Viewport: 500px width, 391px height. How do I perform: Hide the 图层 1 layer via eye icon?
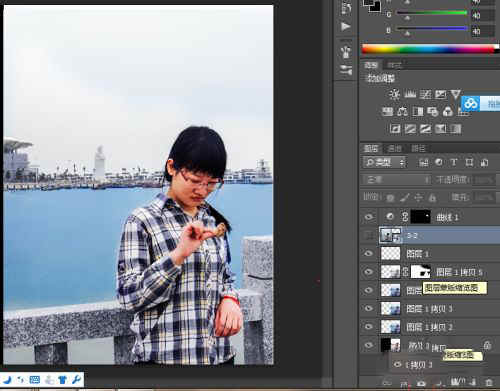click(x=368, y=254)
